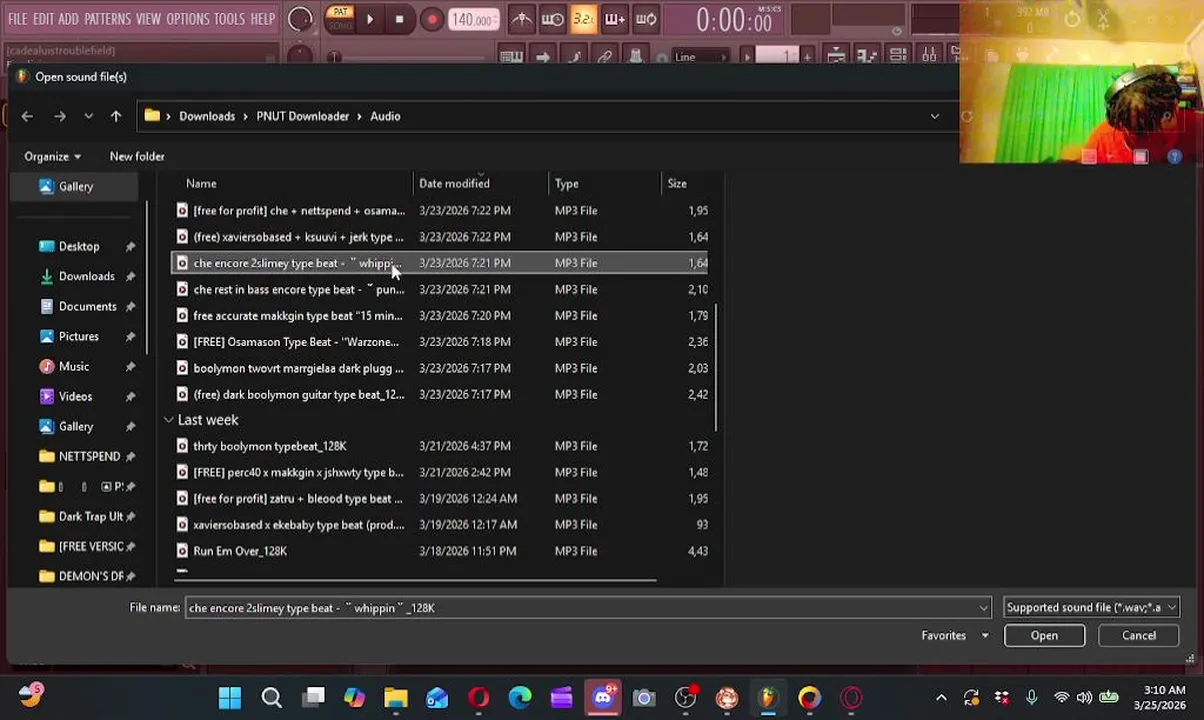Click the Videos icon in the navigation pane
The width and height of the screenshot is (1204, 720).
click(x=46, y=396)
